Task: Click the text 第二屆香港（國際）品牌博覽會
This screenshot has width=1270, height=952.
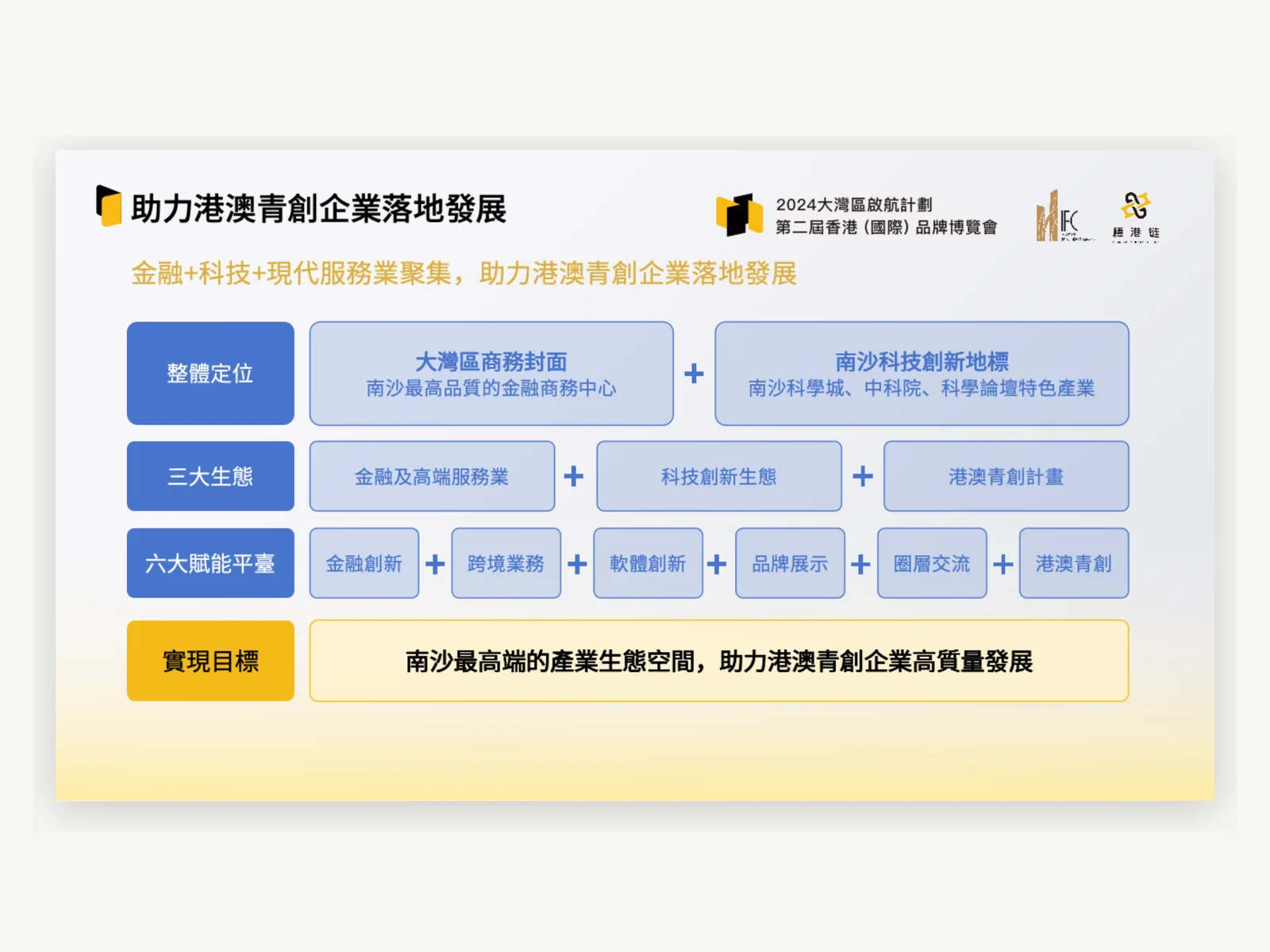Action: click(x=886, y=228)
